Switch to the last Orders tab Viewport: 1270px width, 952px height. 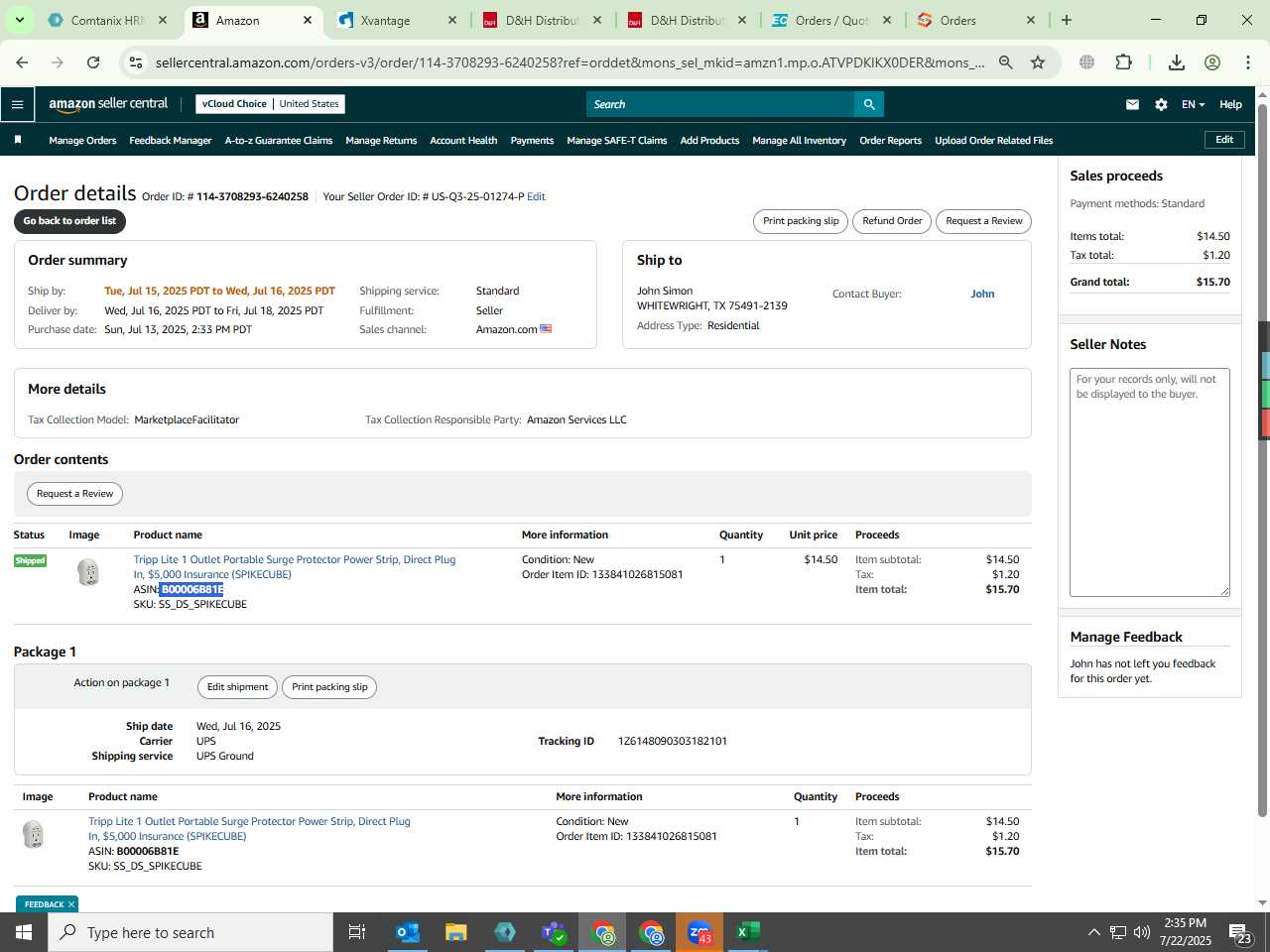976,20
